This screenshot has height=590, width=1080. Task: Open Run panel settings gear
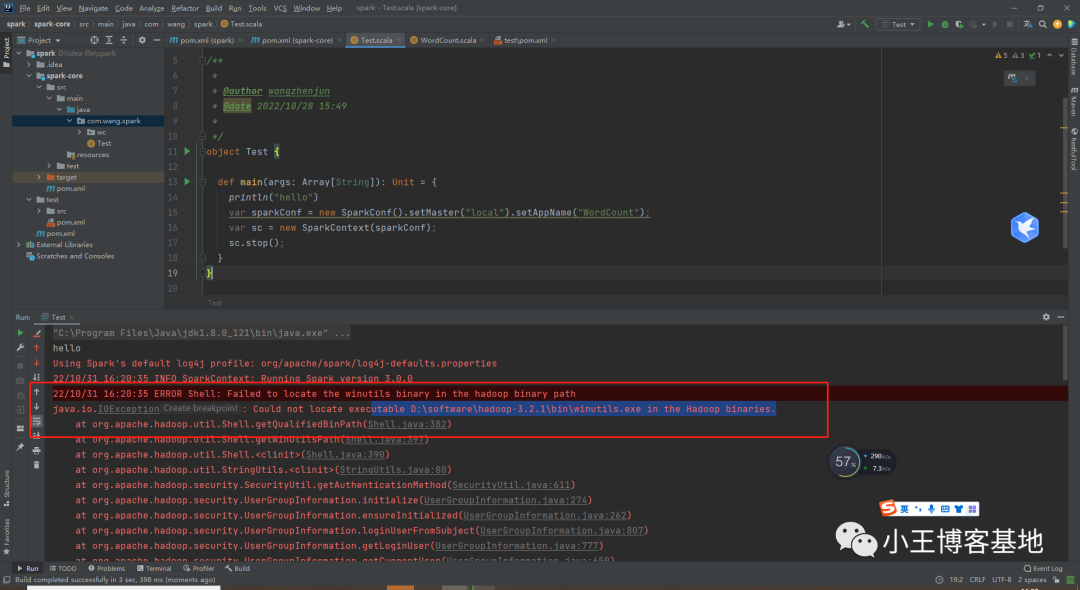(1046, 317)
